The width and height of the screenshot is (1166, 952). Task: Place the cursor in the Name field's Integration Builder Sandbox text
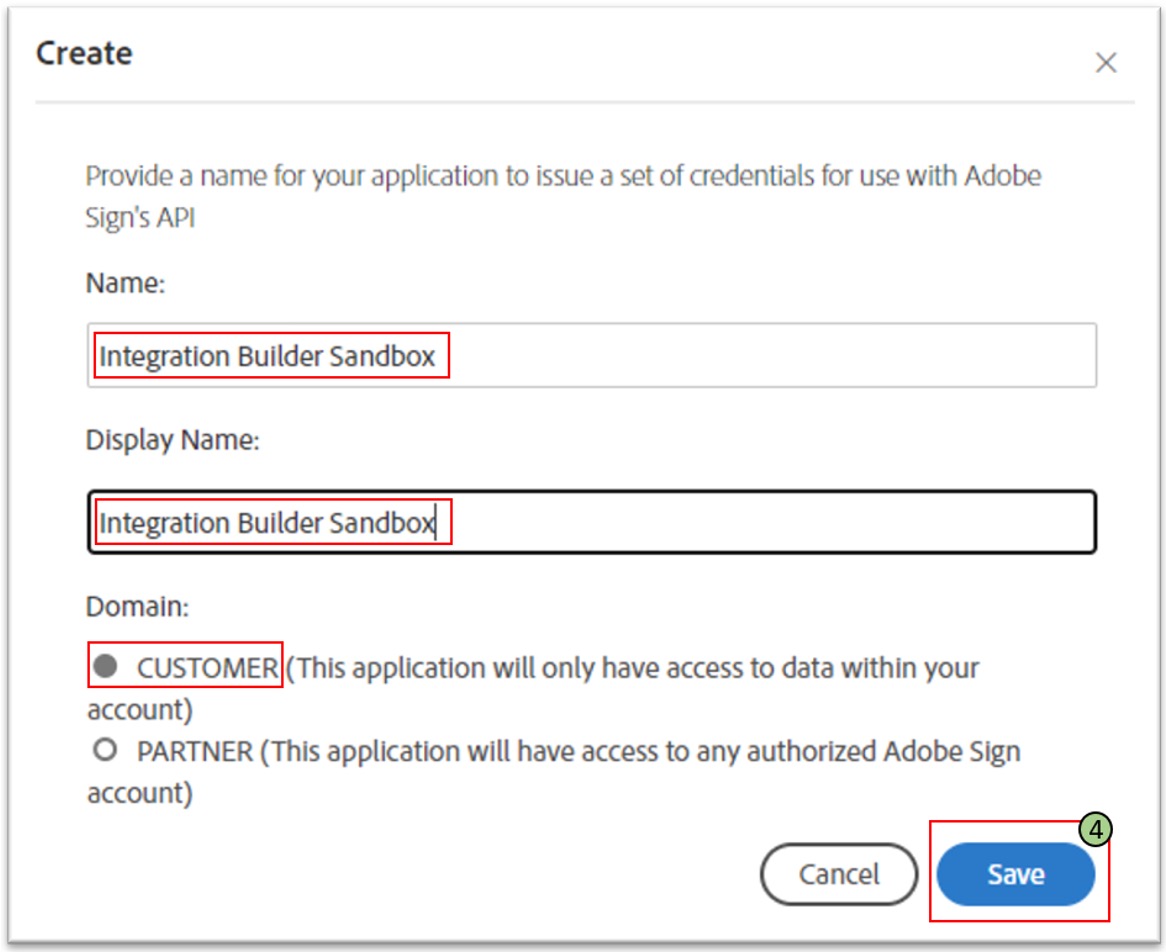tap(267, 356)
